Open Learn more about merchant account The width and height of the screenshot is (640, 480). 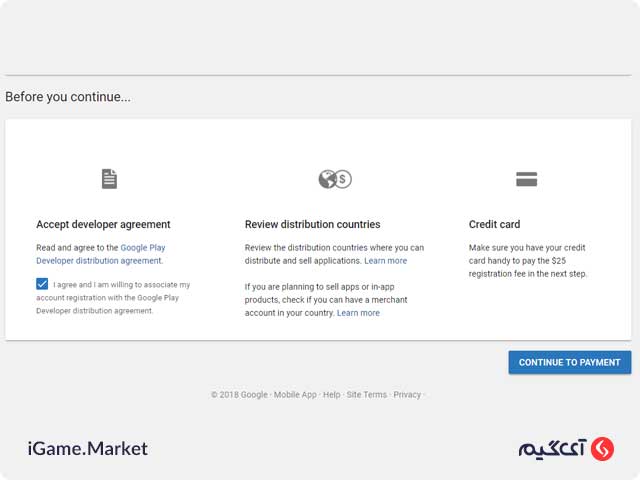point(358,313)
